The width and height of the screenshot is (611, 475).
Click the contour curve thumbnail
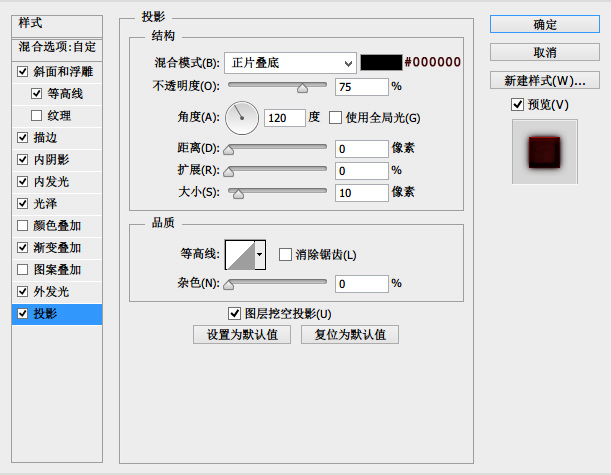pos(240,255)
